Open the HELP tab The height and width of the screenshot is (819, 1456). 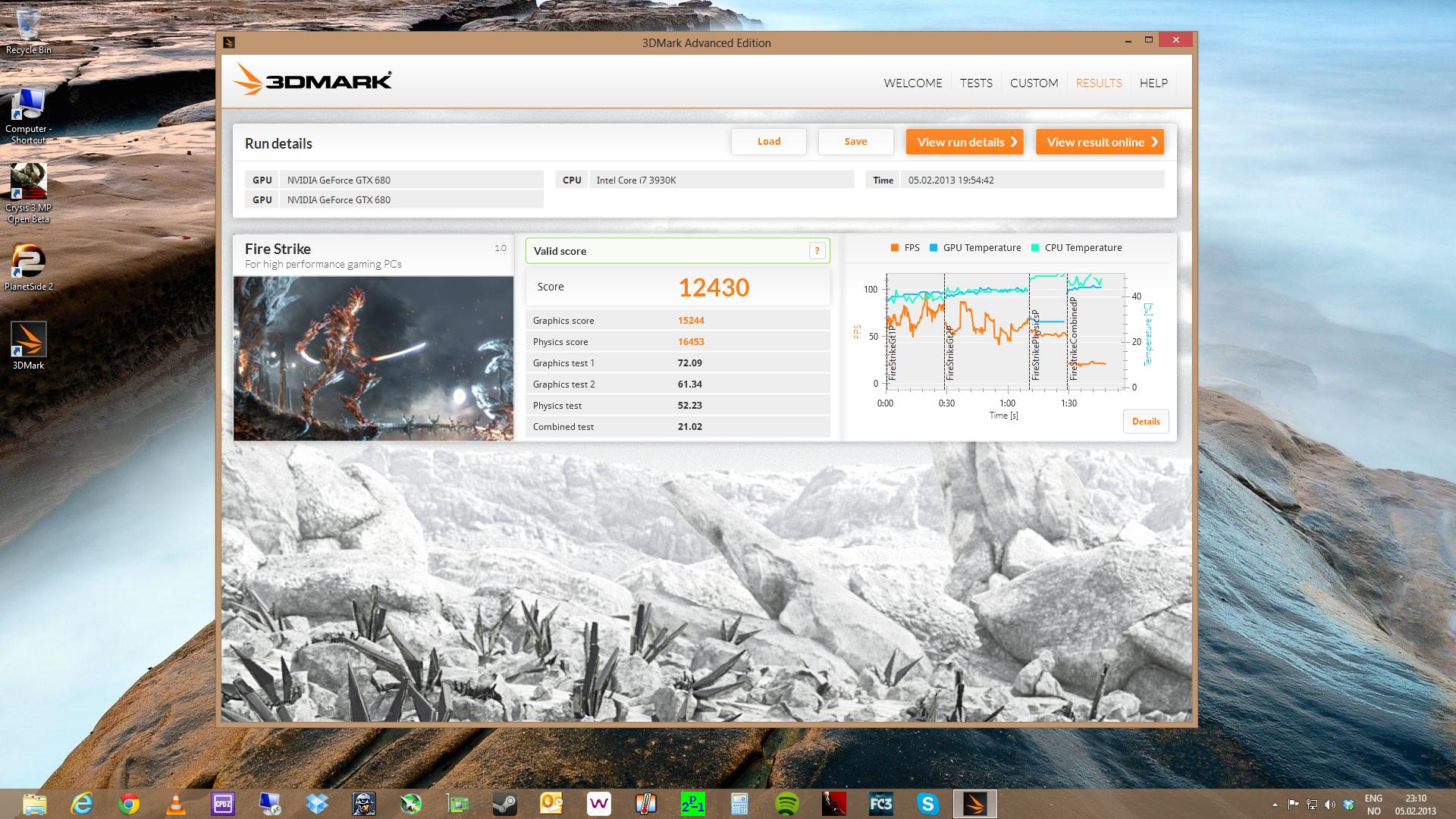[1153, 83]
